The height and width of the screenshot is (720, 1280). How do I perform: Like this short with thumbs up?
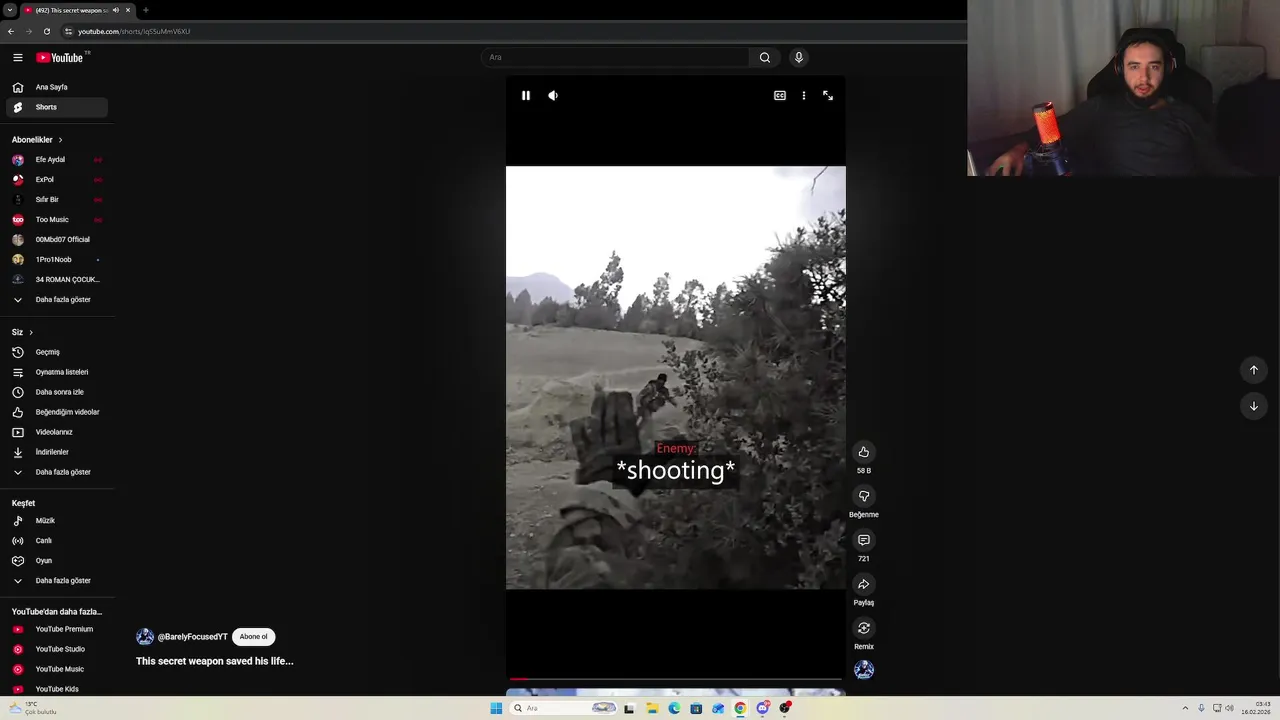(864, 452)
